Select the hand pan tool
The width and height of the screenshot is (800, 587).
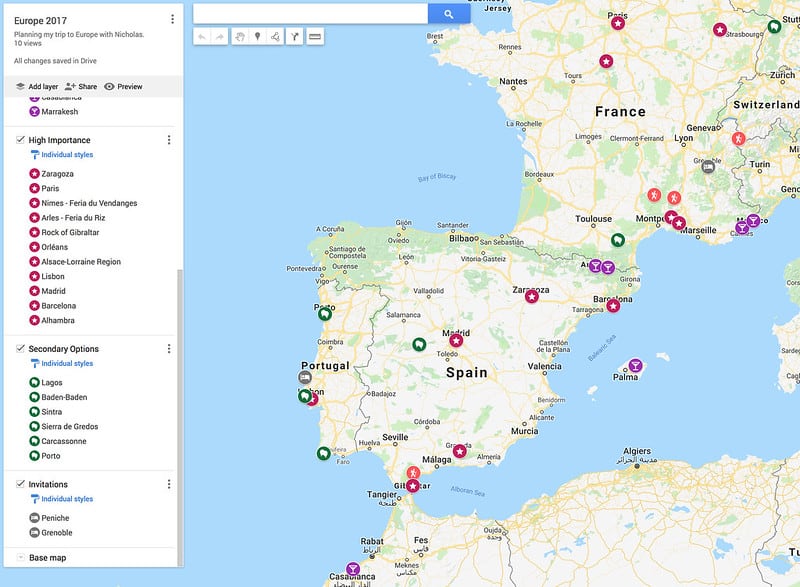coord(239,37)
